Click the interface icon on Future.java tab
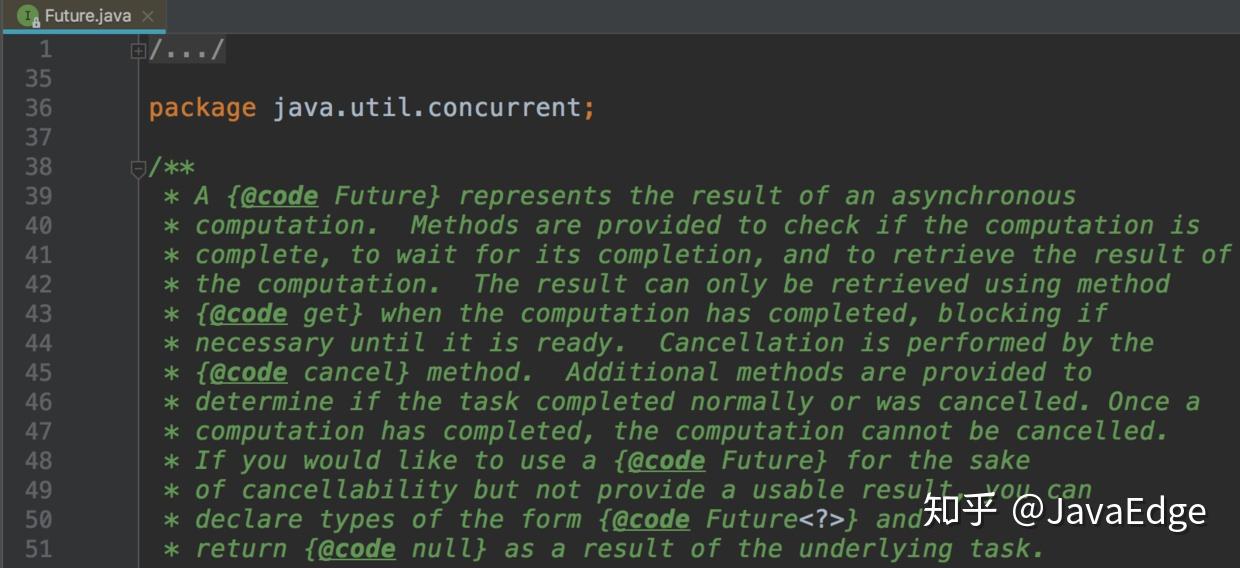1240x568 pixels. pyautogui.click(x=27, y=16)
